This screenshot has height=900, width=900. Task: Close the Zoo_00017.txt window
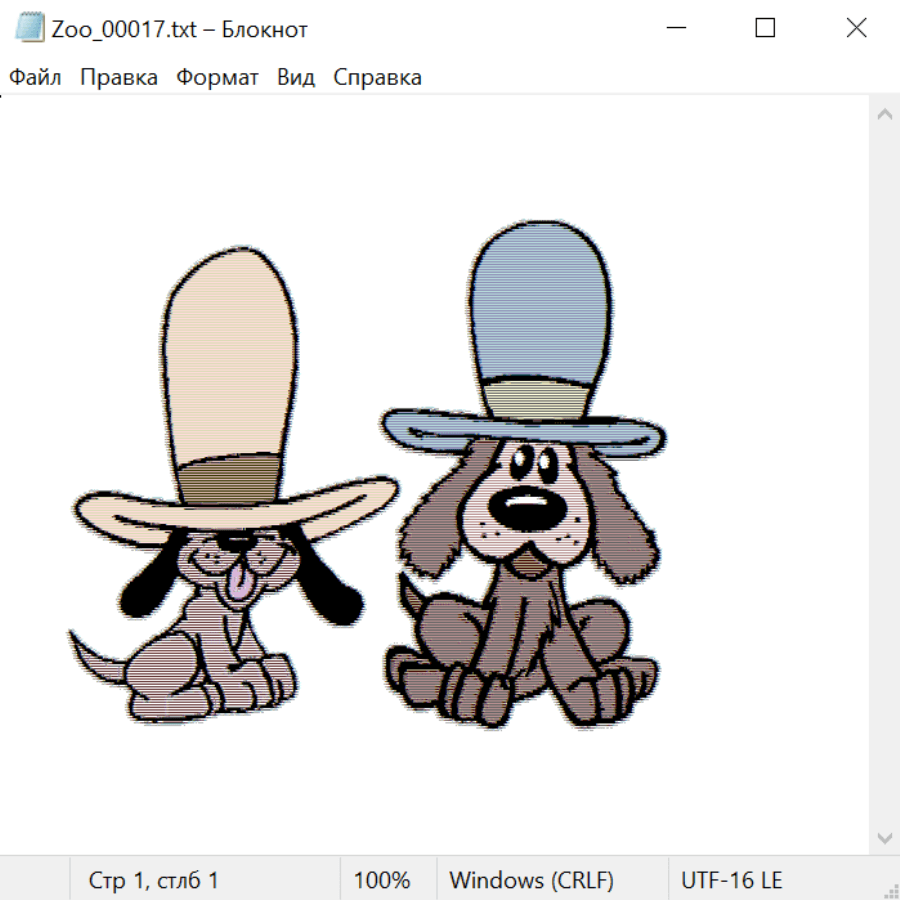point(856,29)
